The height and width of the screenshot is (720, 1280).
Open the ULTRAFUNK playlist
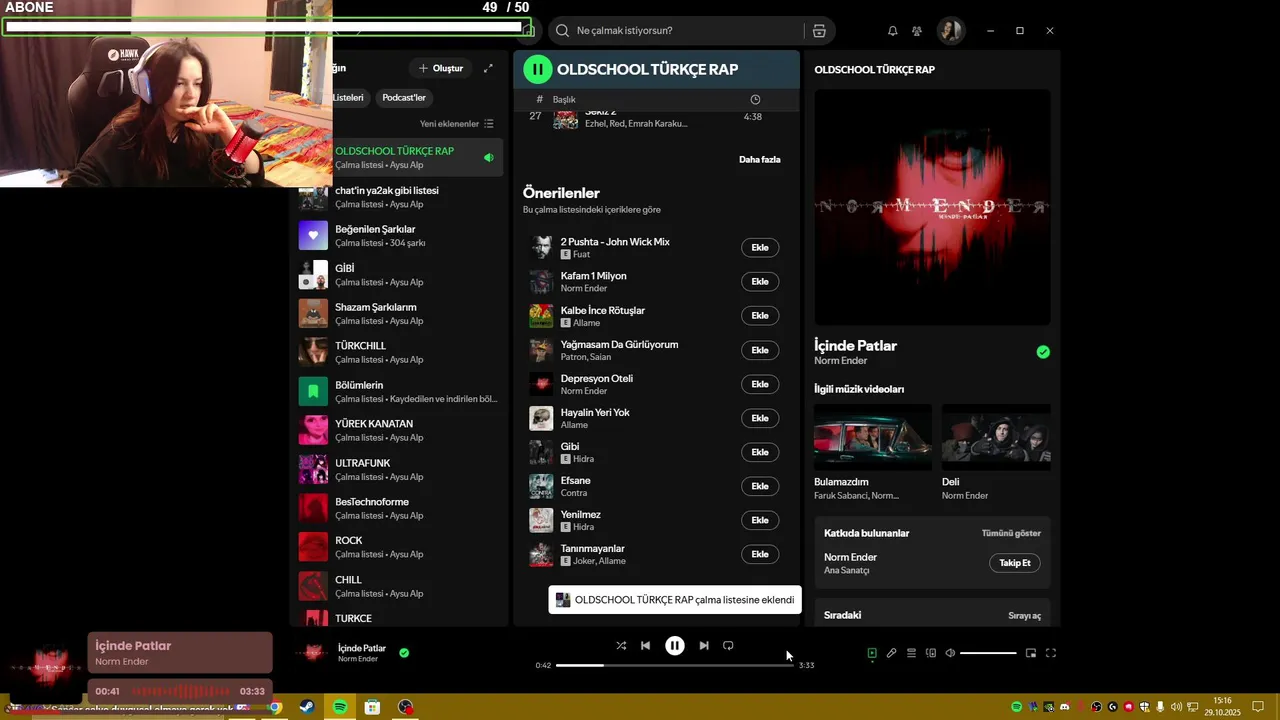pos(400,469)
